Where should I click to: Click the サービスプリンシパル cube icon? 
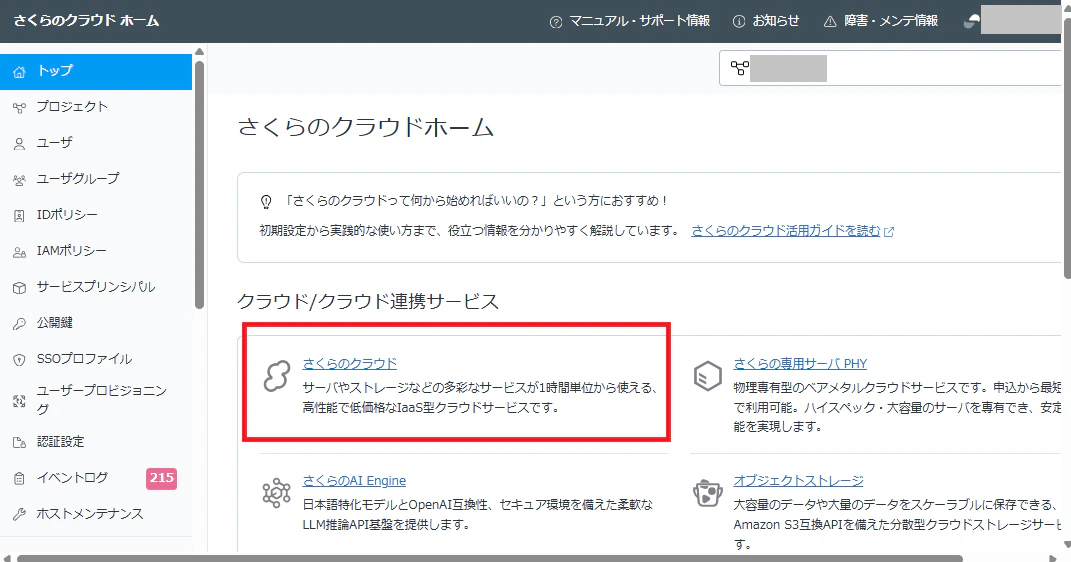tap(19, 288)
